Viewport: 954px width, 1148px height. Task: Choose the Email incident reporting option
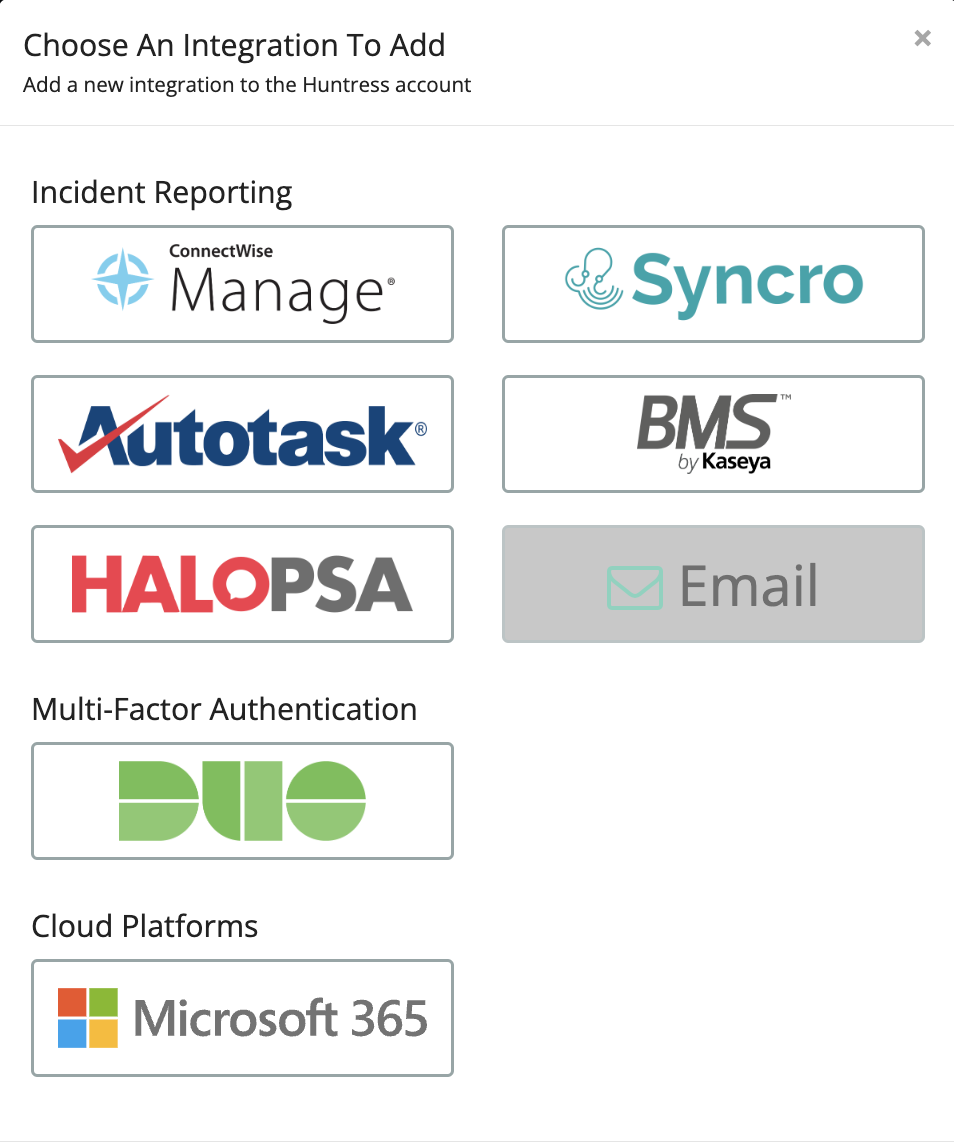[x=713, y=584]
